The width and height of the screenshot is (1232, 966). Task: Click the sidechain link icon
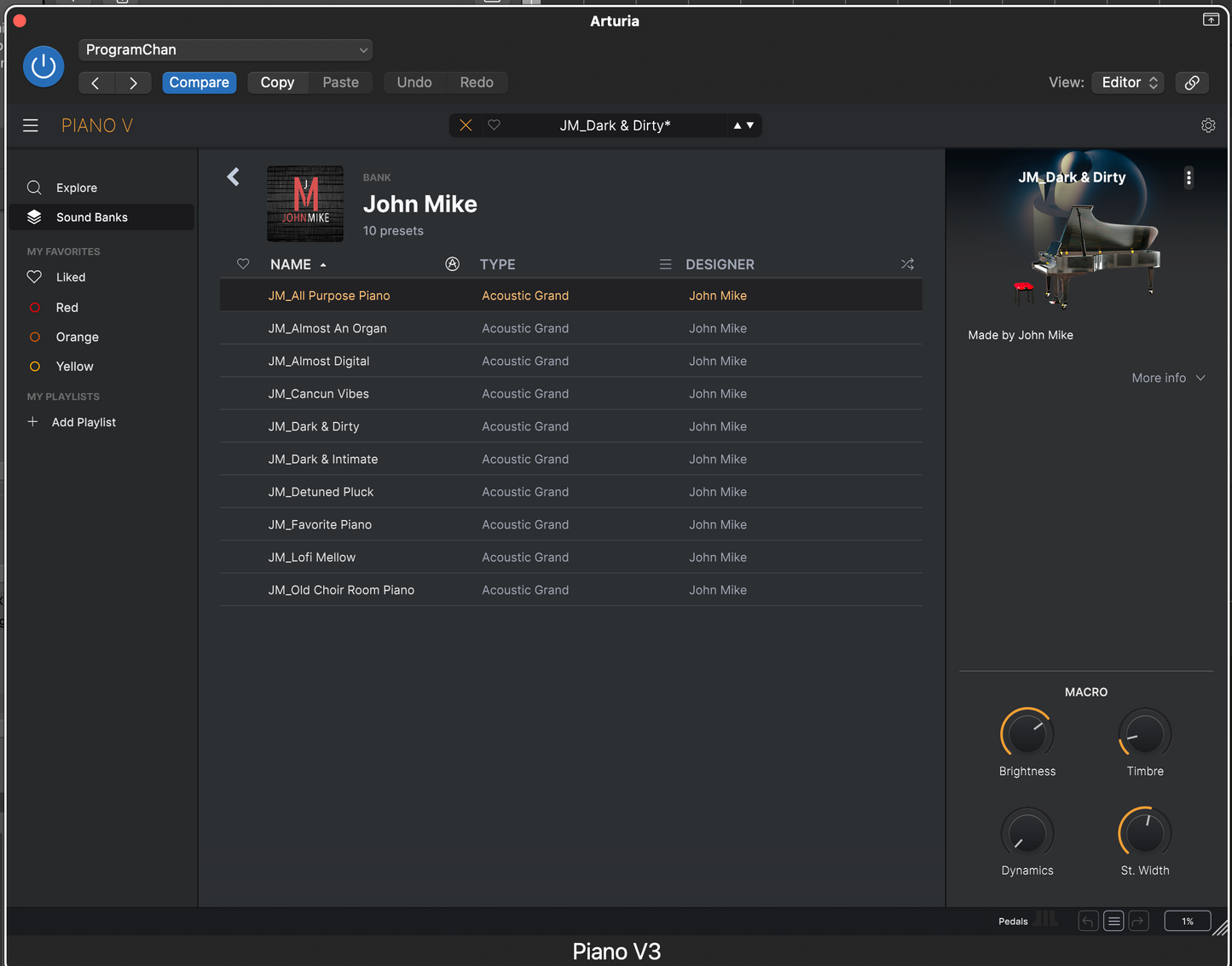tap(1192, 83)
